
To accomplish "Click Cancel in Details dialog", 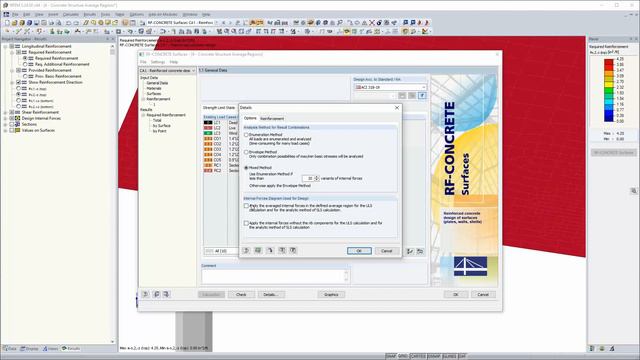I will click(x=387, y=251).
